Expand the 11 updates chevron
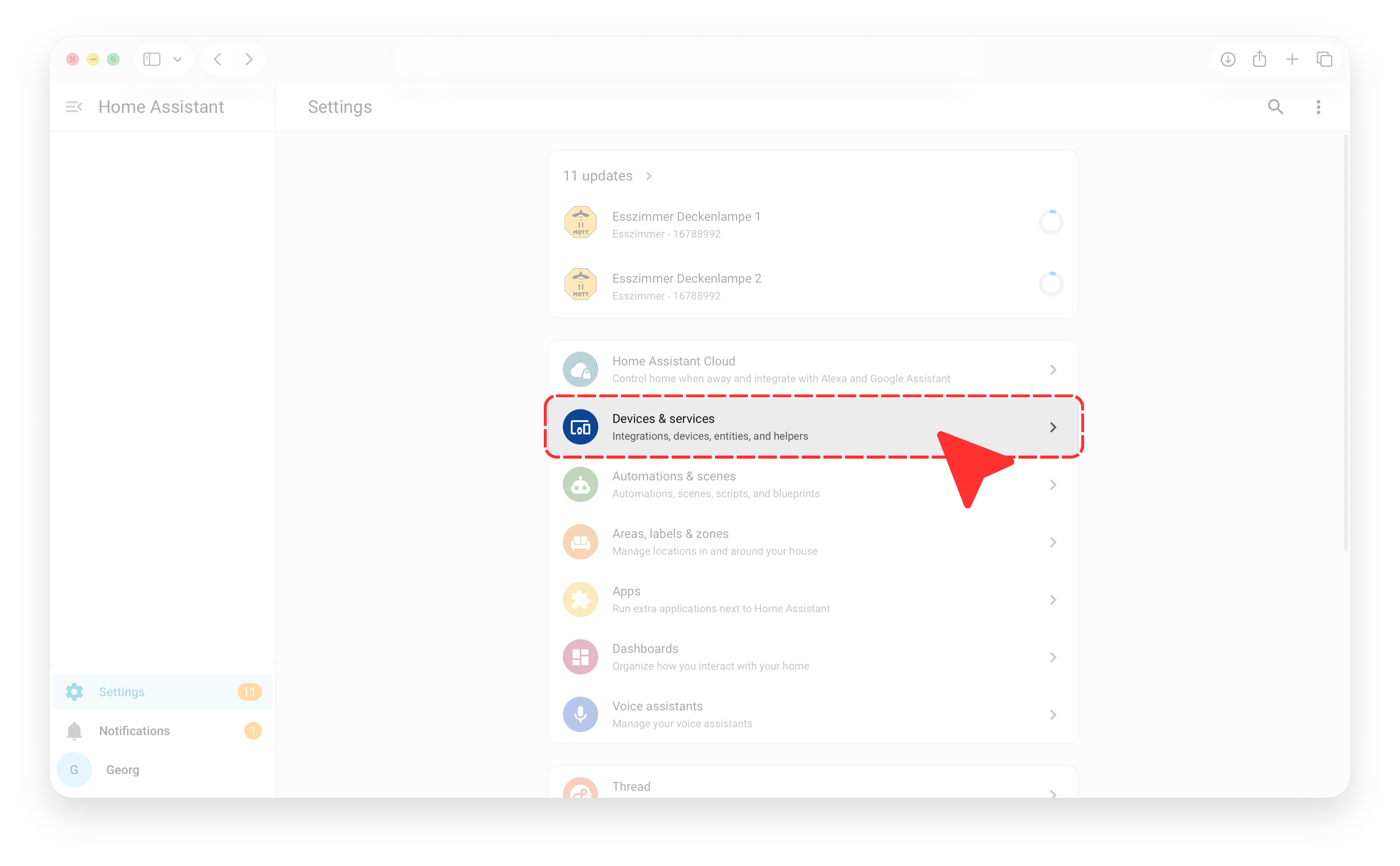 click(648, 176)
